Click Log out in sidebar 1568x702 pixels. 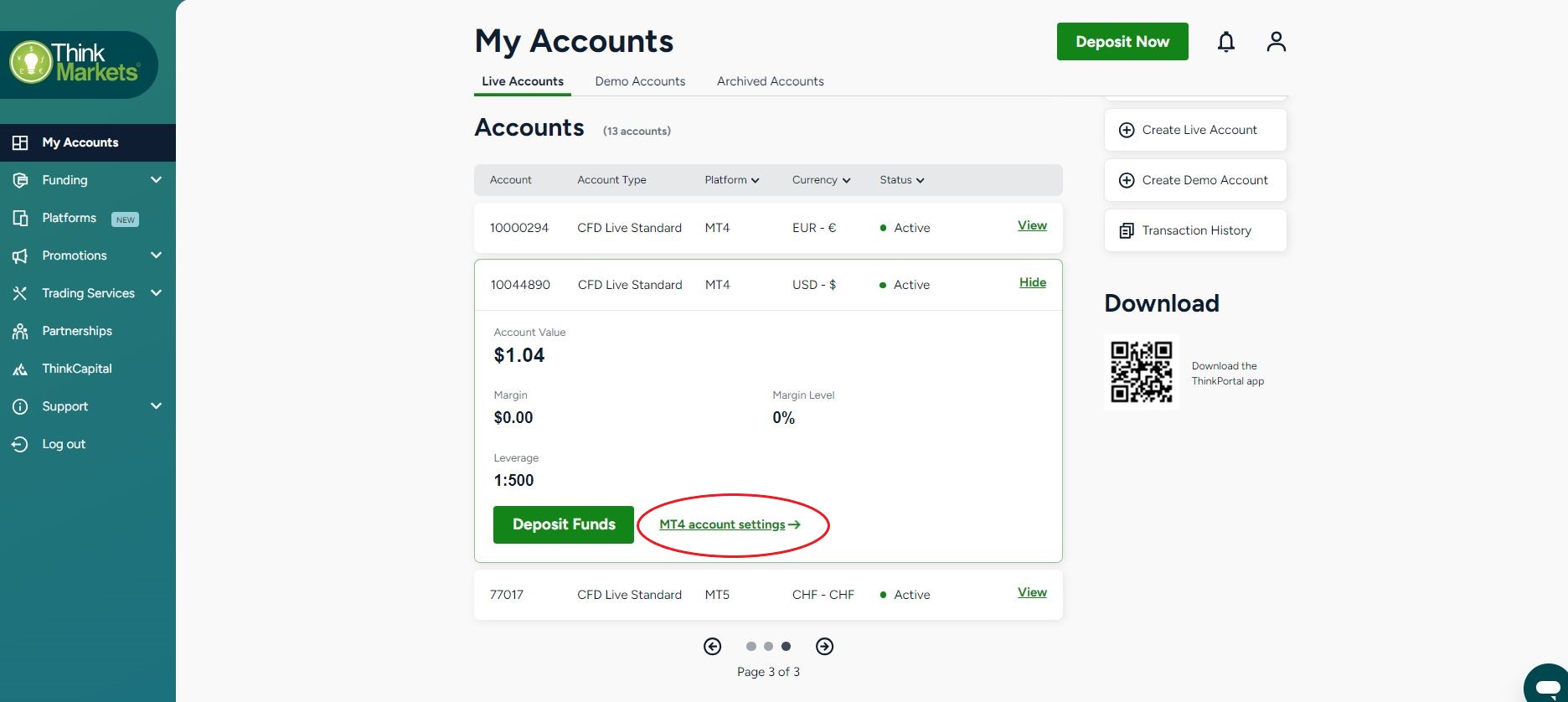click(64, 444)
